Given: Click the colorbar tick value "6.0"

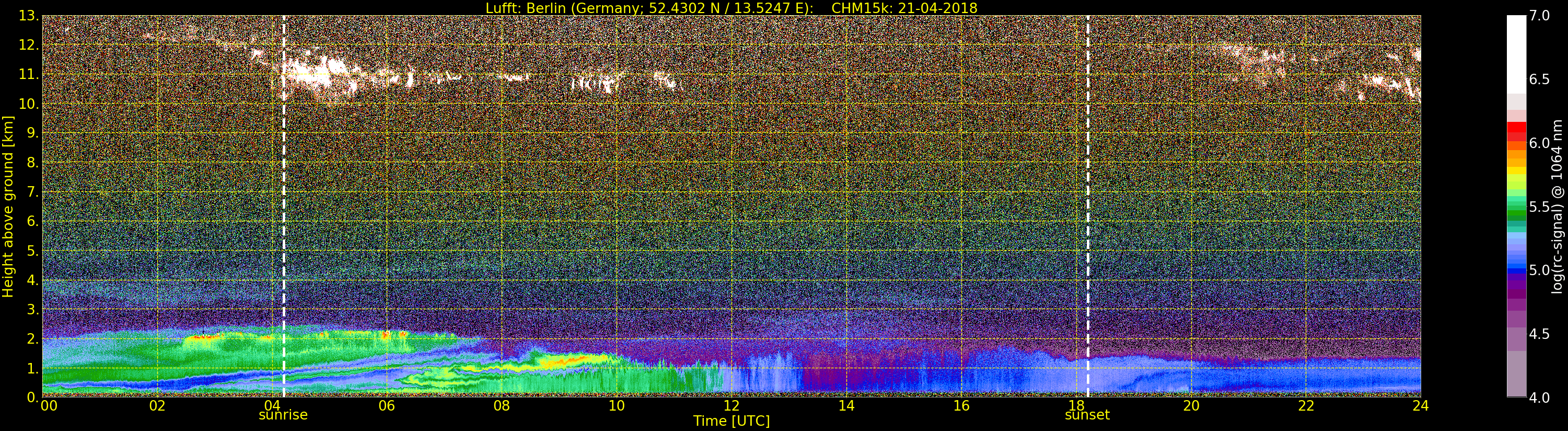Looking at the screenshot, I should pos(1540,143).
